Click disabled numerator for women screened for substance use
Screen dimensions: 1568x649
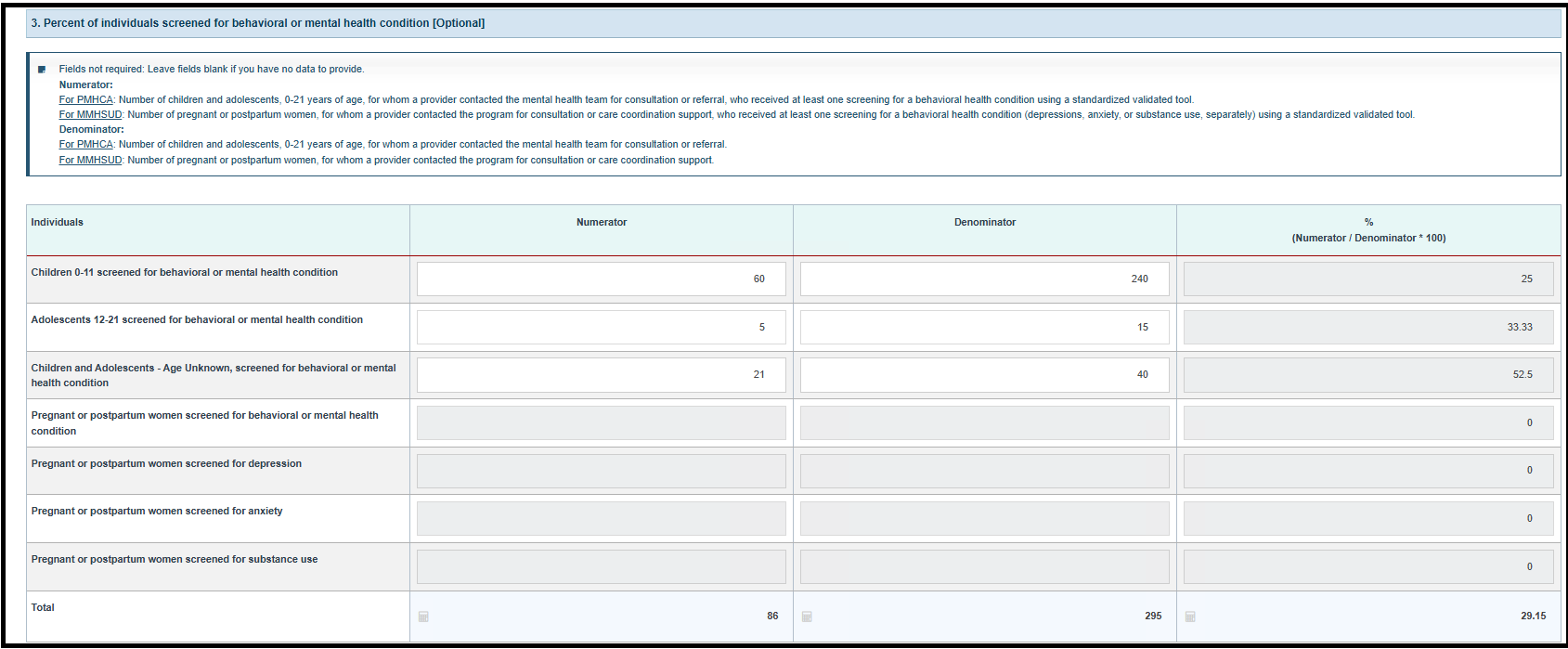coord(602,566)
